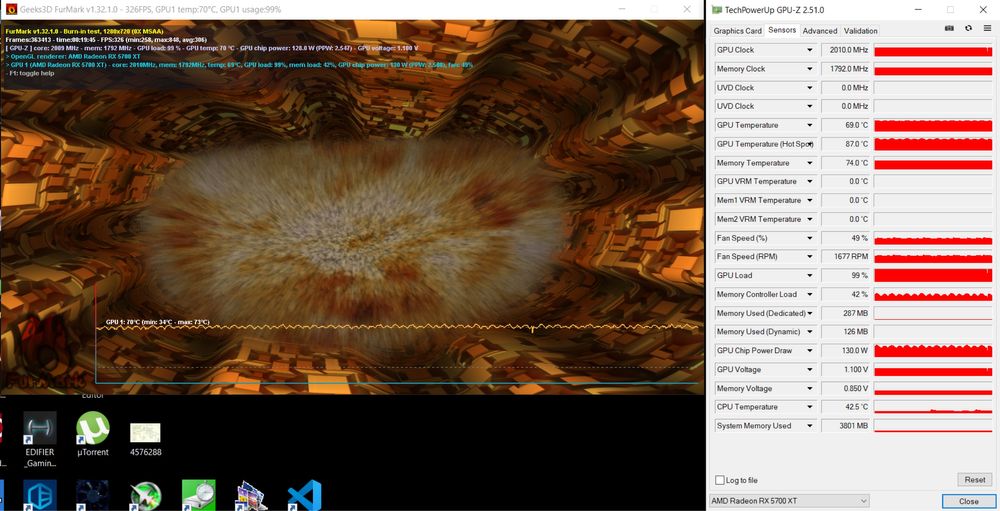This screenshot has width=1000, height=511.
Task: Open the GPU Voltage sensor dropdown
Action: click(810, 370)
